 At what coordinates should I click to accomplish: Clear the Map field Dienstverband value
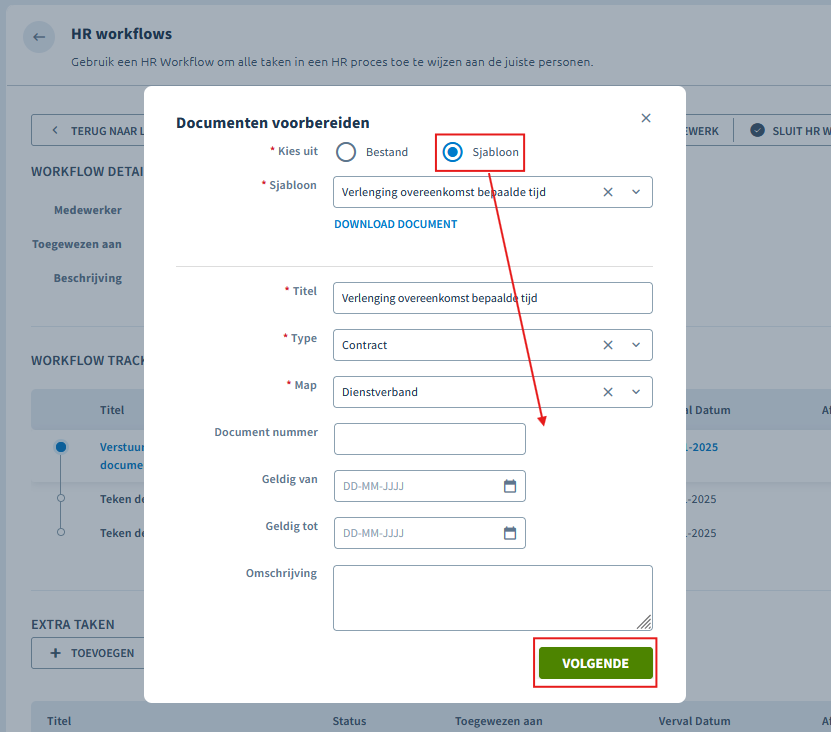[x=608, y=392]
